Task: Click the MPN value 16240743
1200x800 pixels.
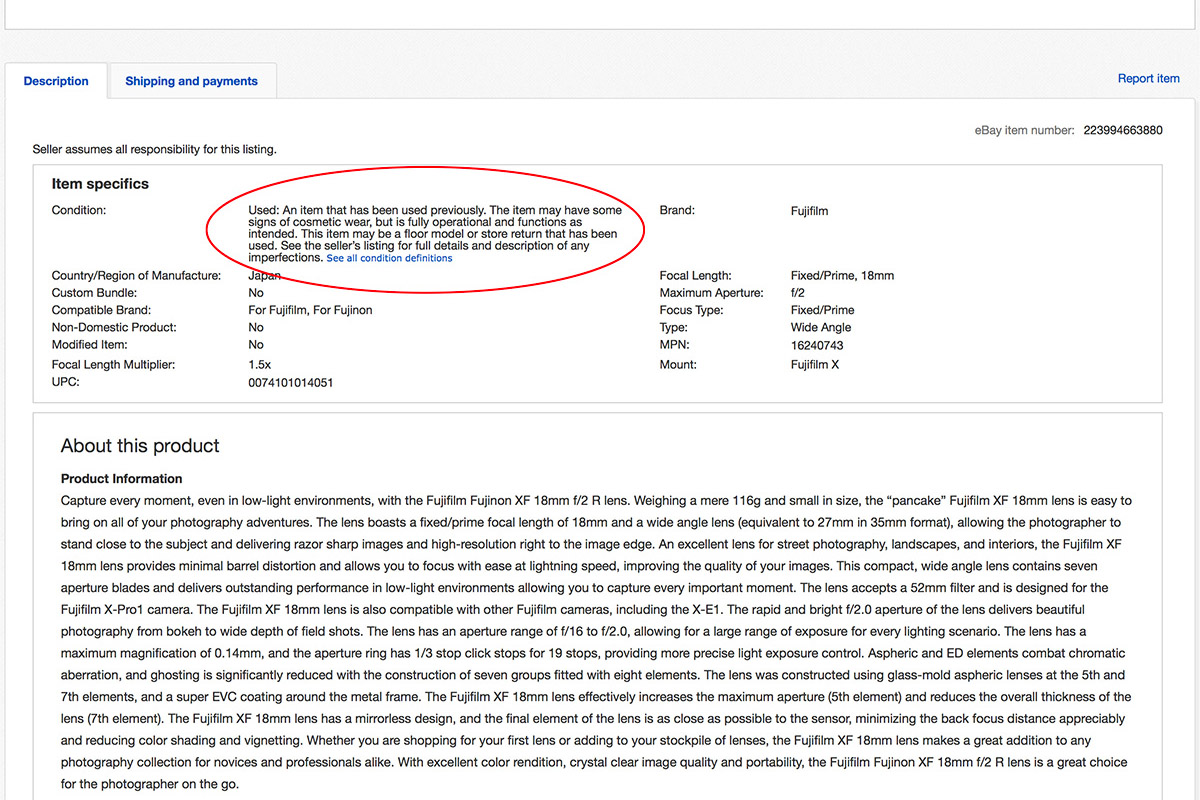Action: (x=816, y=345)
